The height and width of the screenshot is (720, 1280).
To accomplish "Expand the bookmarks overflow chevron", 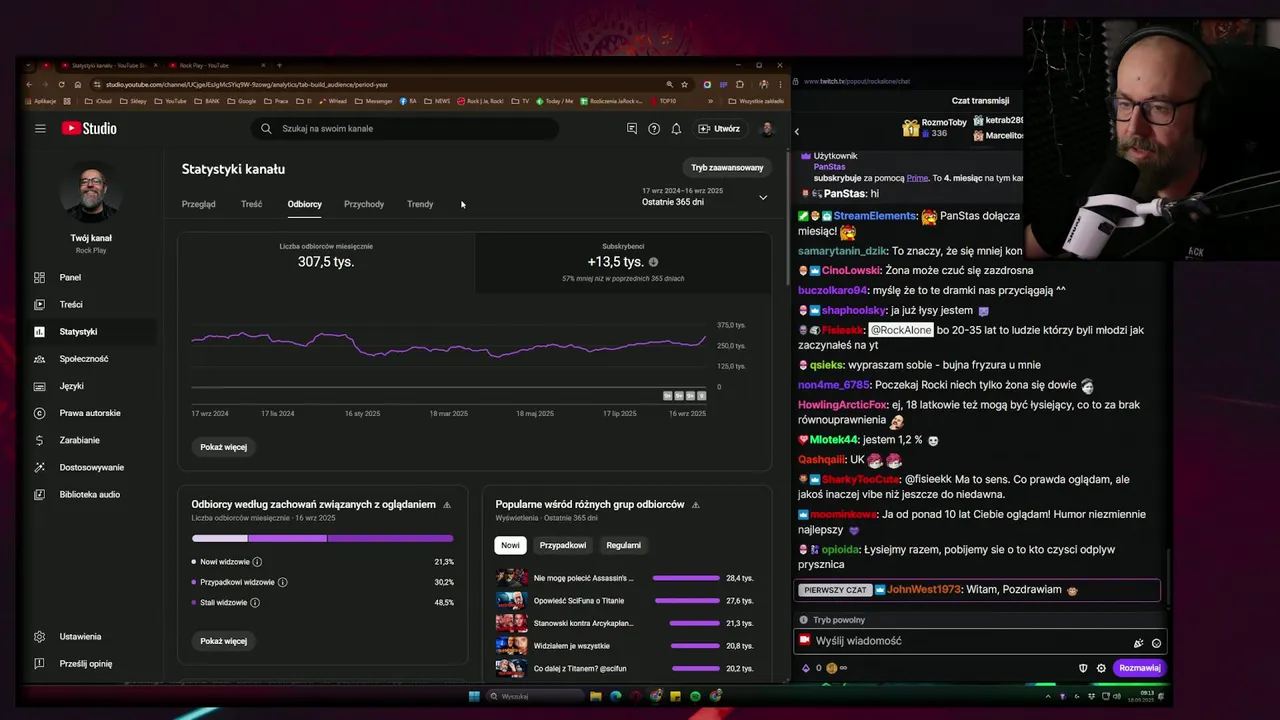I will (711, 101).
